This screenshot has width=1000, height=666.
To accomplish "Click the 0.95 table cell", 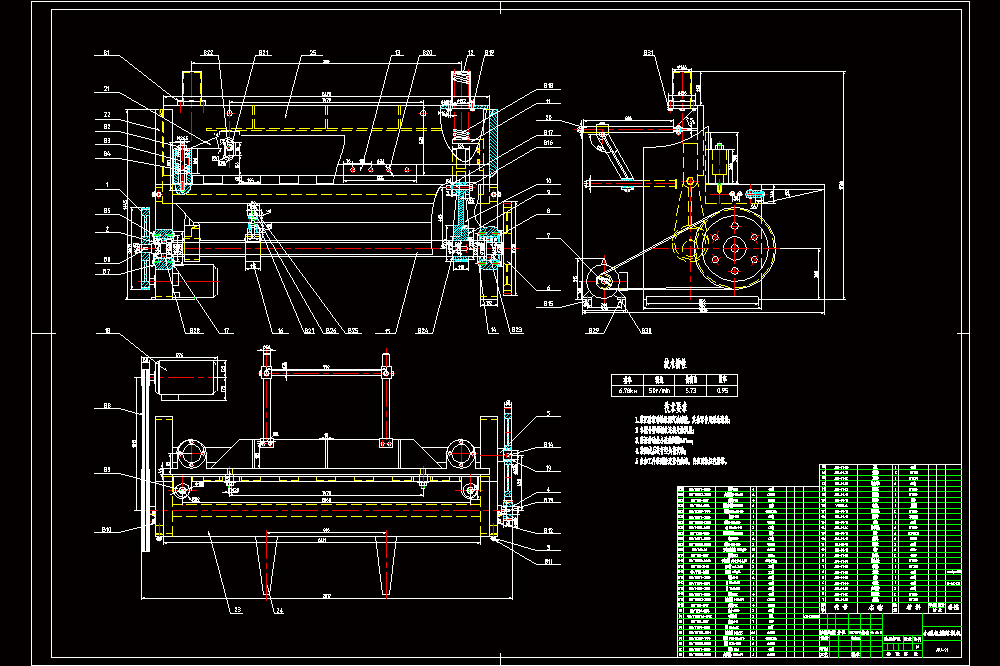I will [722, 390].
